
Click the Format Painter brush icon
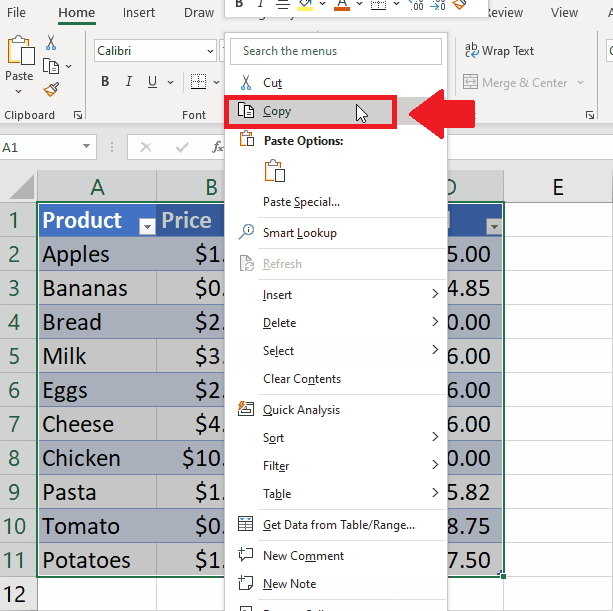pyautogui.click(x=51, y=89)
